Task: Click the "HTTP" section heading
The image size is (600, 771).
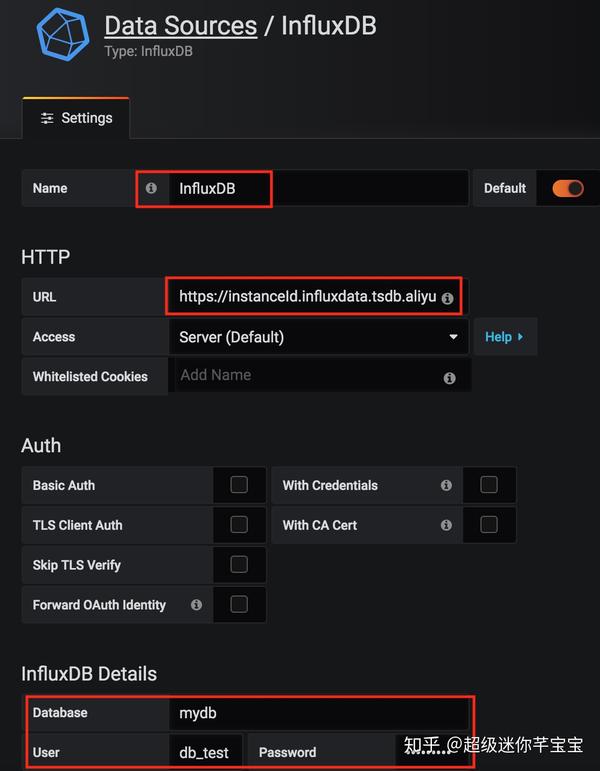Action: pos(45,257)
